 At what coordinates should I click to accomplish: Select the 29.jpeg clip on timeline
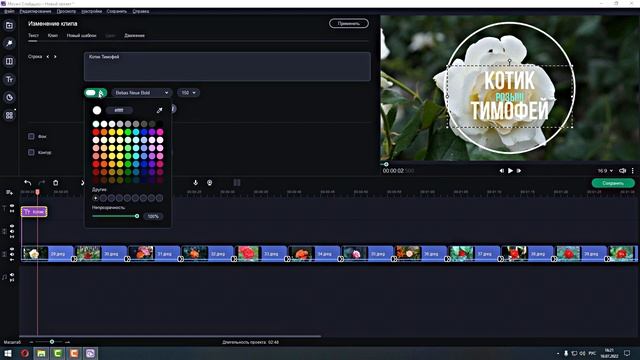(x=47, y=253)
